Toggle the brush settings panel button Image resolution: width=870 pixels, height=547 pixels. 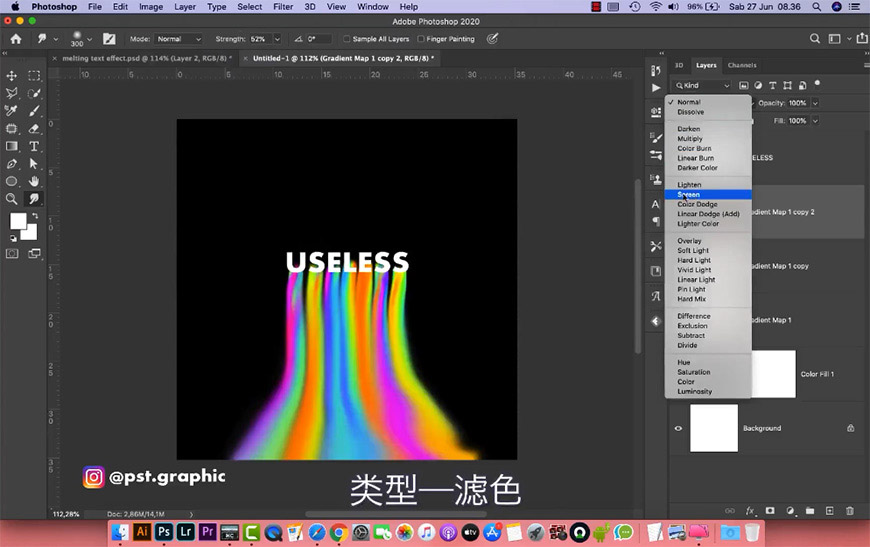pyautogui.click(x=109, y=39)
